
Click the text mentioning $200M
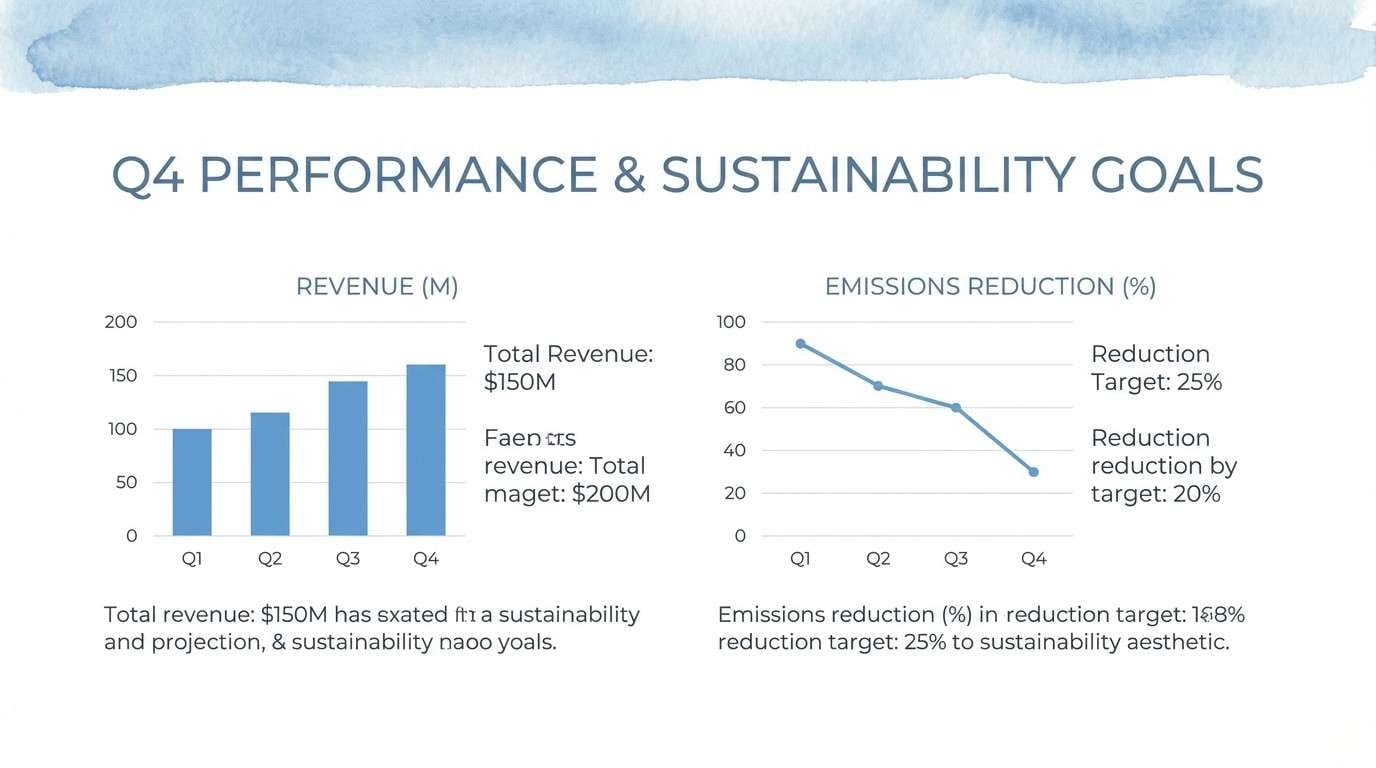(x=567, y=466)
